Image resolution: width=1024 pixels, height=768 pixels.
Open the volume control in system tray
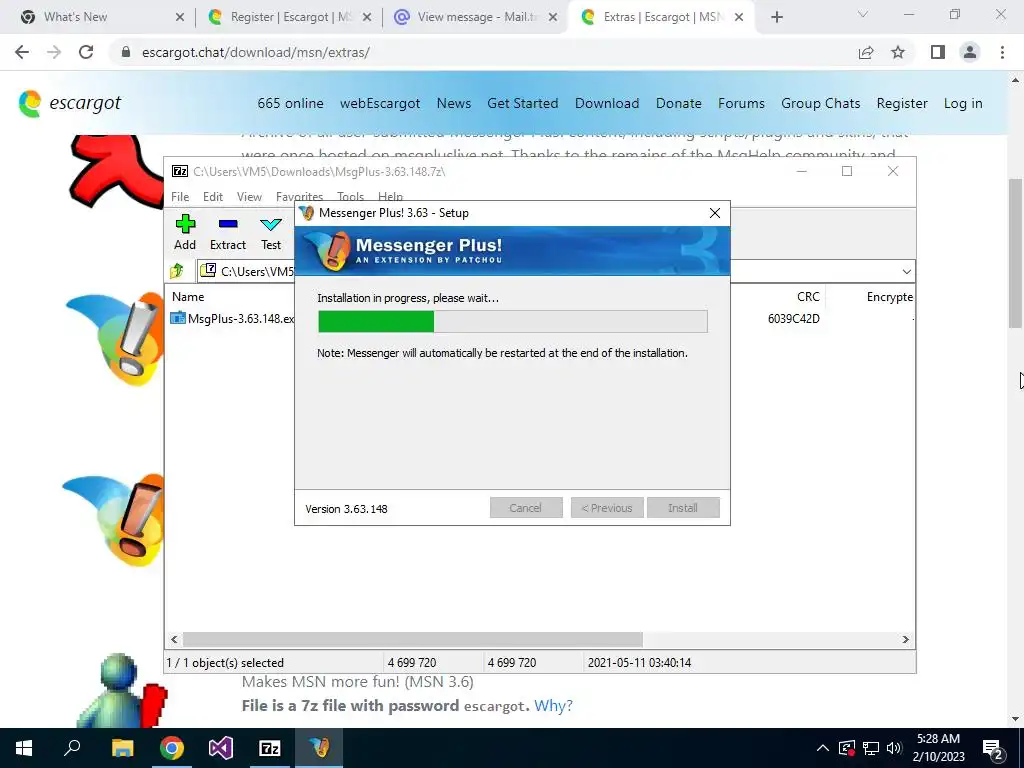(x=894, y=748)
